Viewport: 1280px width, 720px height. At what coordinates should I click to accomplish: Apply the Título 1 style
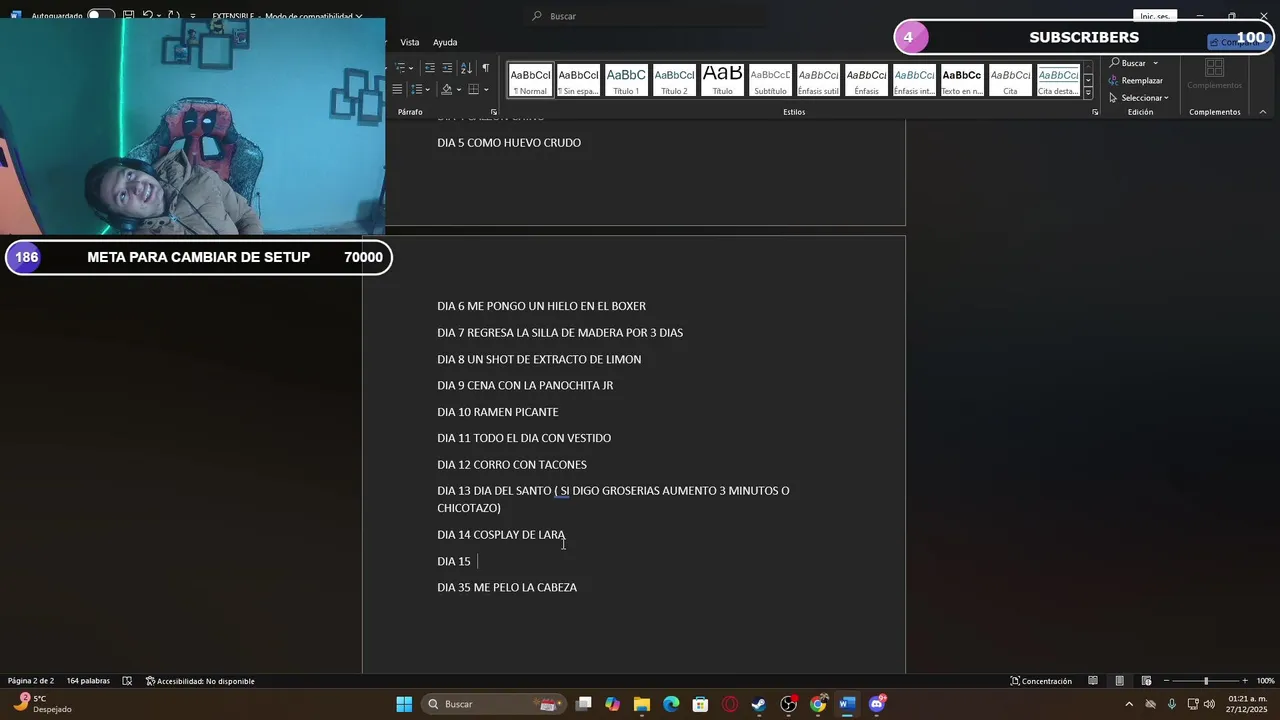point(626,80)
